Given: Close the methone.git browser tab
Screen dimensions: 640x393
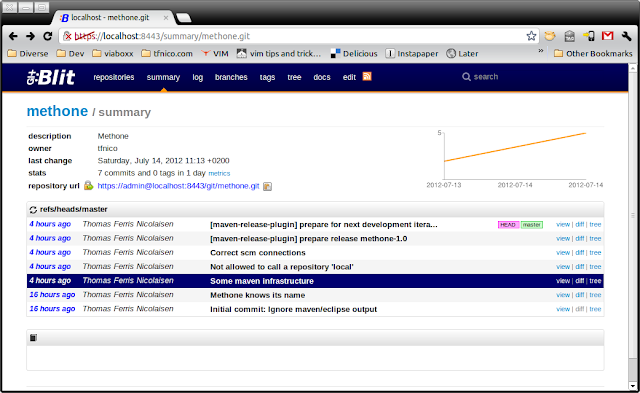Looking at the screenshot, I should point(166,18).
